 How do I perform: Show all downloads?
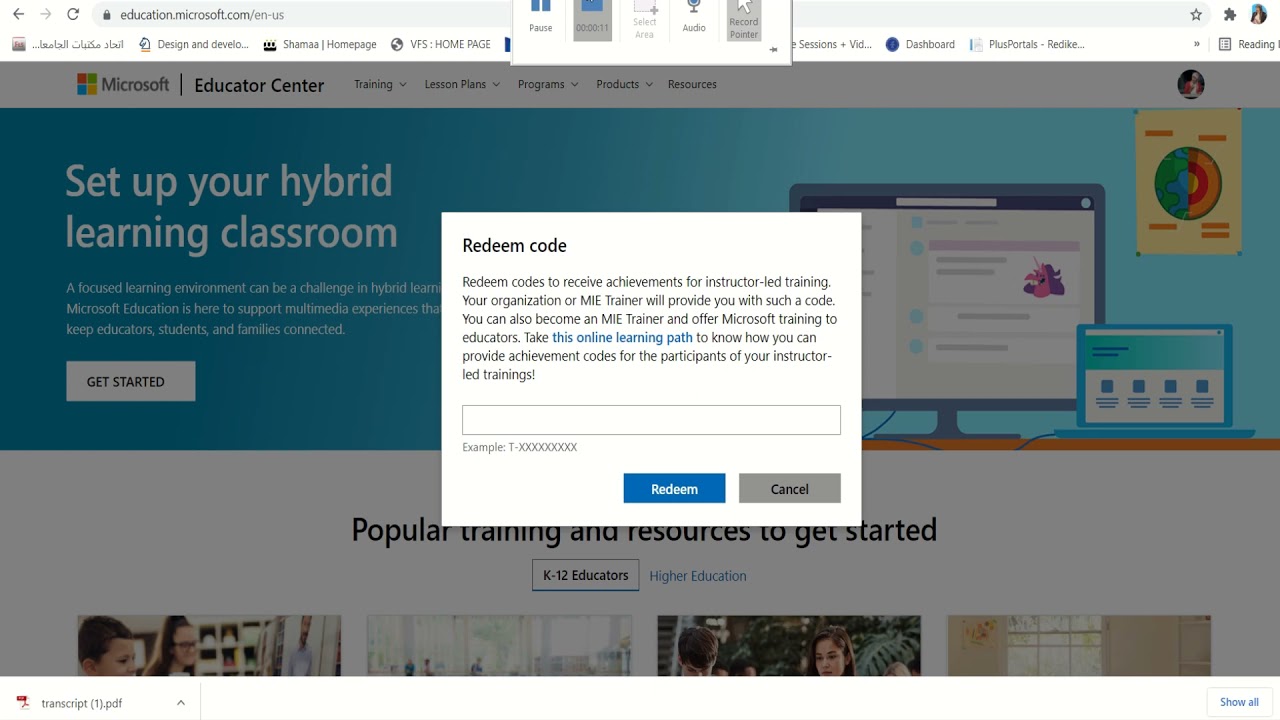click(x=1239, y=702)
